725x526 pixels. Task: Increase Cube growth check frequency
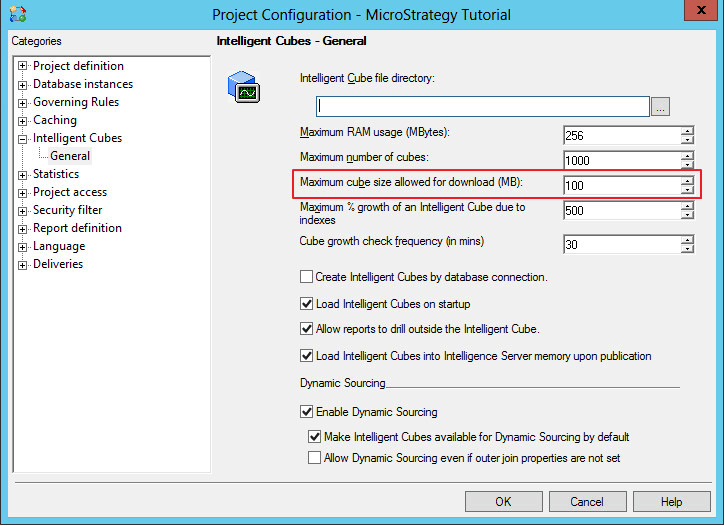click(x=688, y=239)
